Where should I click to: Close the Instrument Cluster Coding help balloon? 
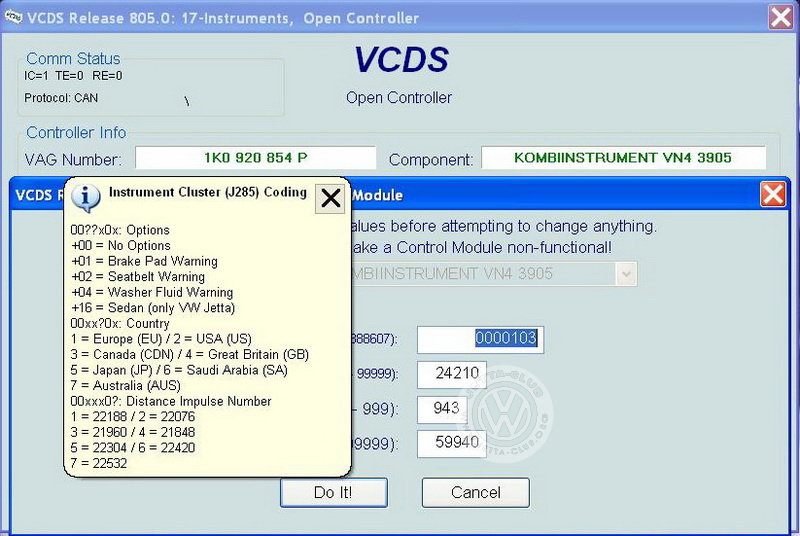point(330,198)
